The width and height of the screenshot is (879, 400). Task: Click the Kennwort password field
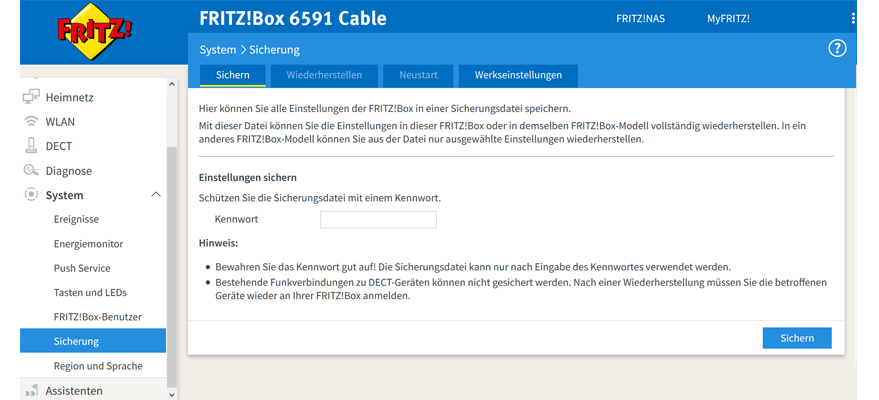(378, 220)
